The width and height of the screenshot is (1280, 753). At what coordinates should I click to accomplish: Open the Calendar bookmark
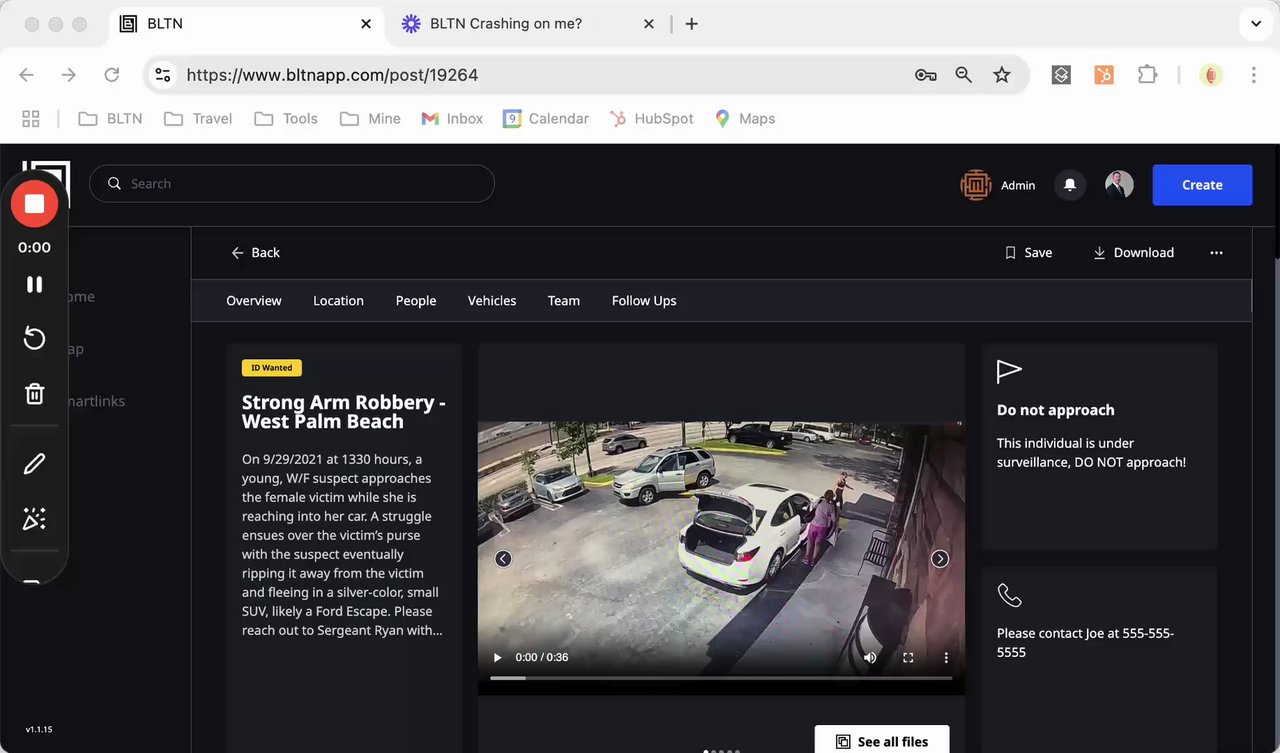(x=546, y=119)
